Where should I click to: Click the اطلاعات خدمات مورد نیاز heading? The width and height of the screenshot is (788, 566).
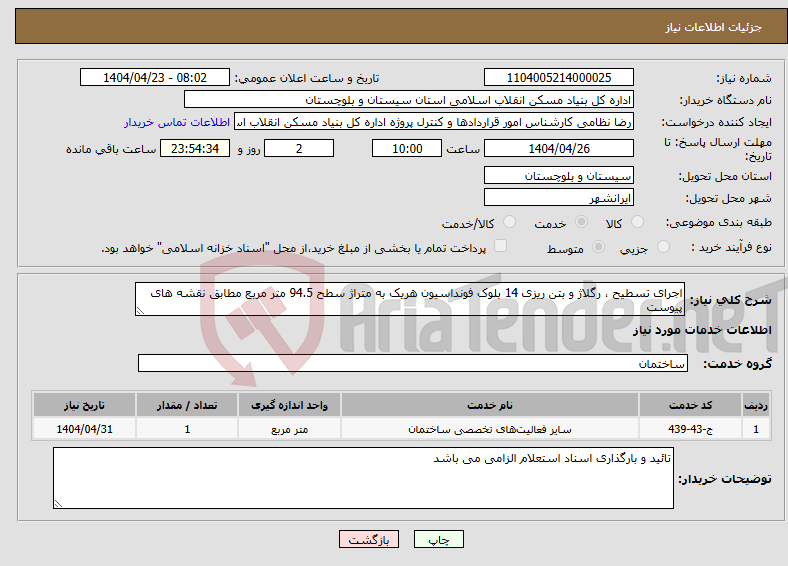click(702, 330)
